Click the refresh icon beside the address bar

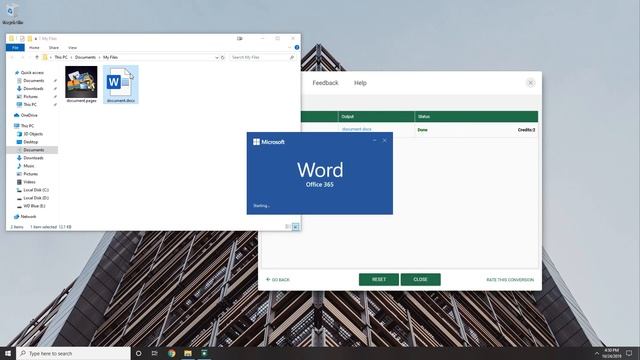pos(223,58)
